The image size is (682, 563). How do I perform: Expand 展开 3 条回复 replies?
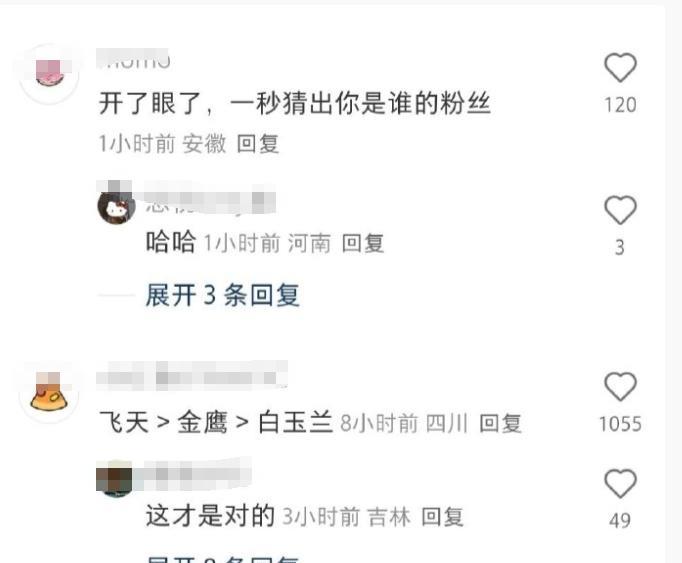[222, 295]
